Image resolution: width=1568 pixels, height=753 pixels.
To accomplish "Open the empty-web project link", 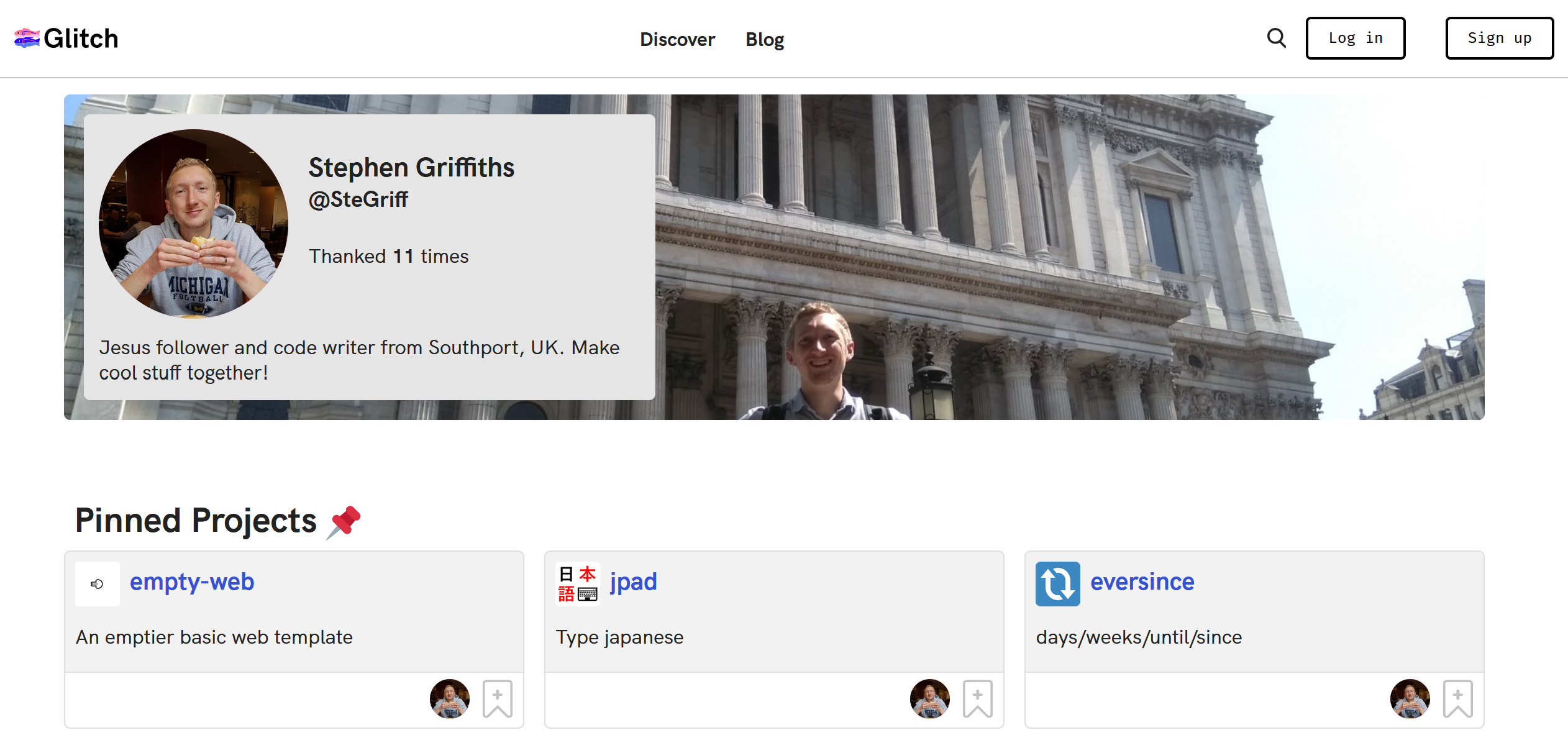I will tap(192, 582).
